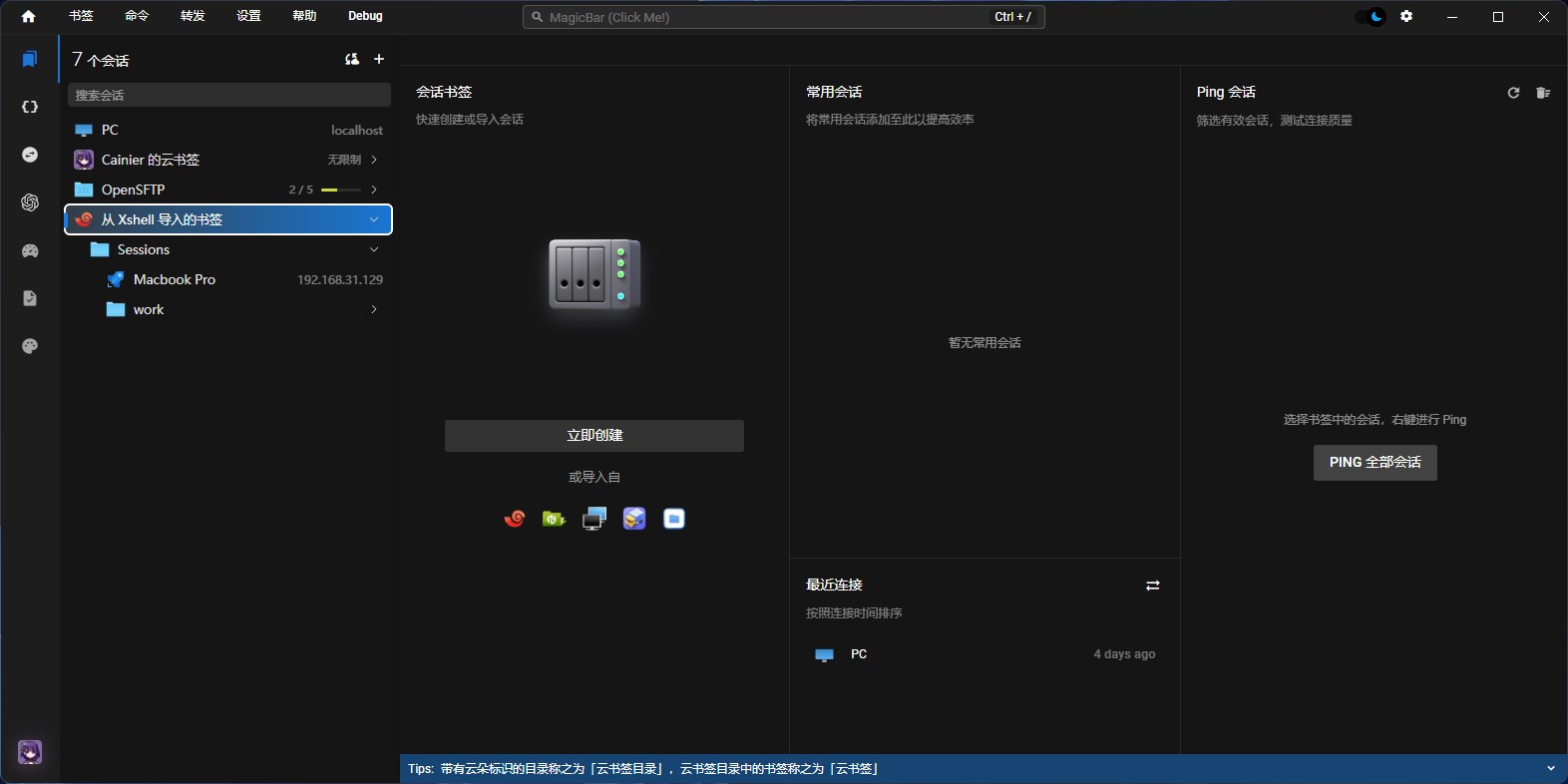Focus the 搜索会话 search field
The width and height of the screenshot is (1568, 784).
pos(229,95)
